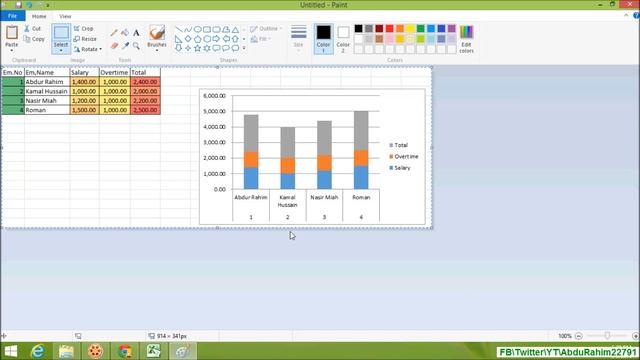
Task: Select the Color picker eyedropper tool
Action: (125, 46)
